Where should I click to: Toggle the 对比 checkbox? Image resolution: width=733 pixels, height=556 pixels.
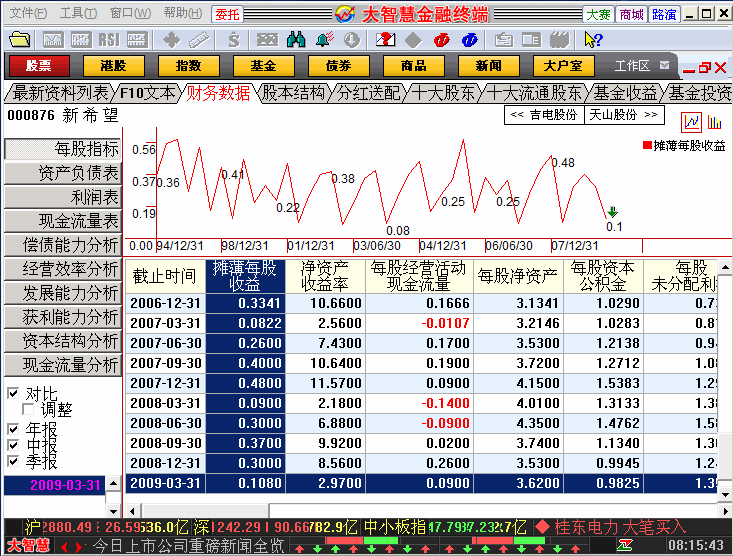coord(13,393)
